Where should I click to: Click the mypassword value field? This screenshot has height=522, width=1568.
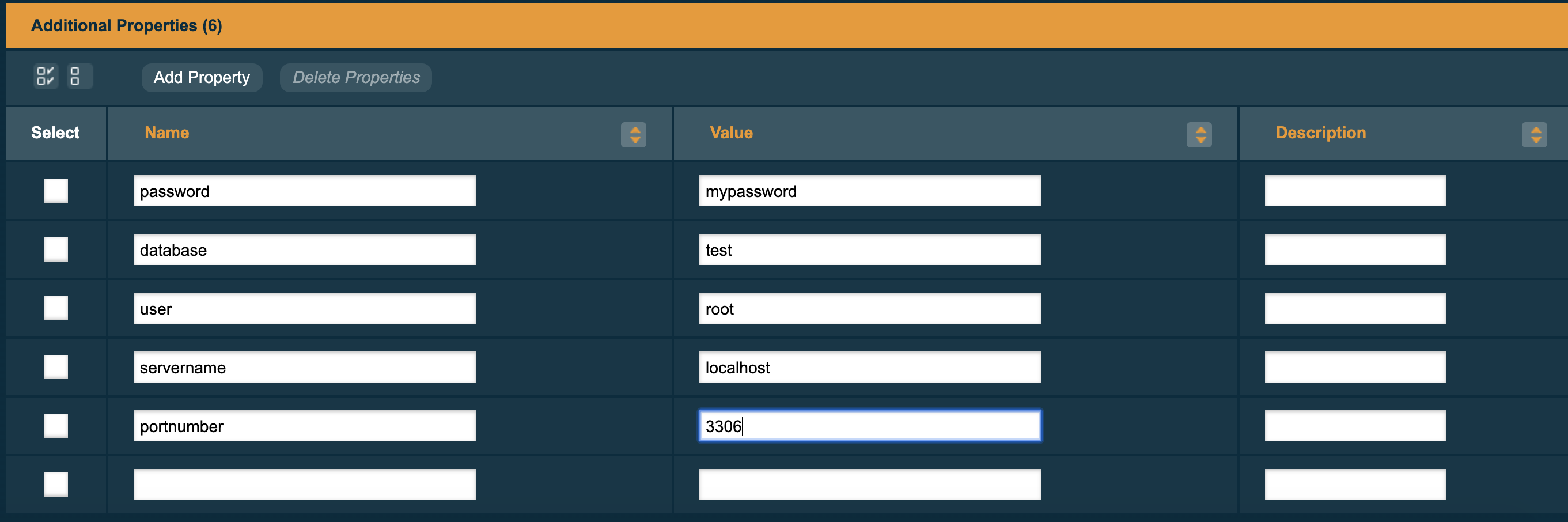(x=869, y=191)
